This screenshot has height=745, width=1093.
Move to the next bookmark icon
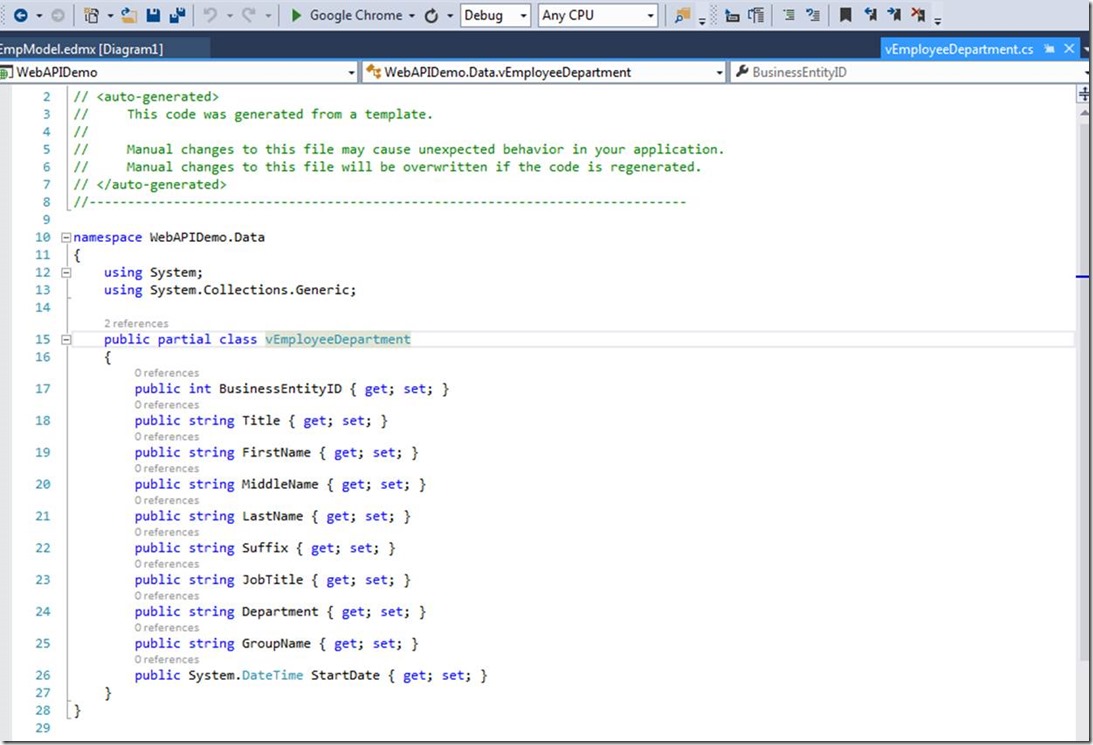tap(894, 15)
